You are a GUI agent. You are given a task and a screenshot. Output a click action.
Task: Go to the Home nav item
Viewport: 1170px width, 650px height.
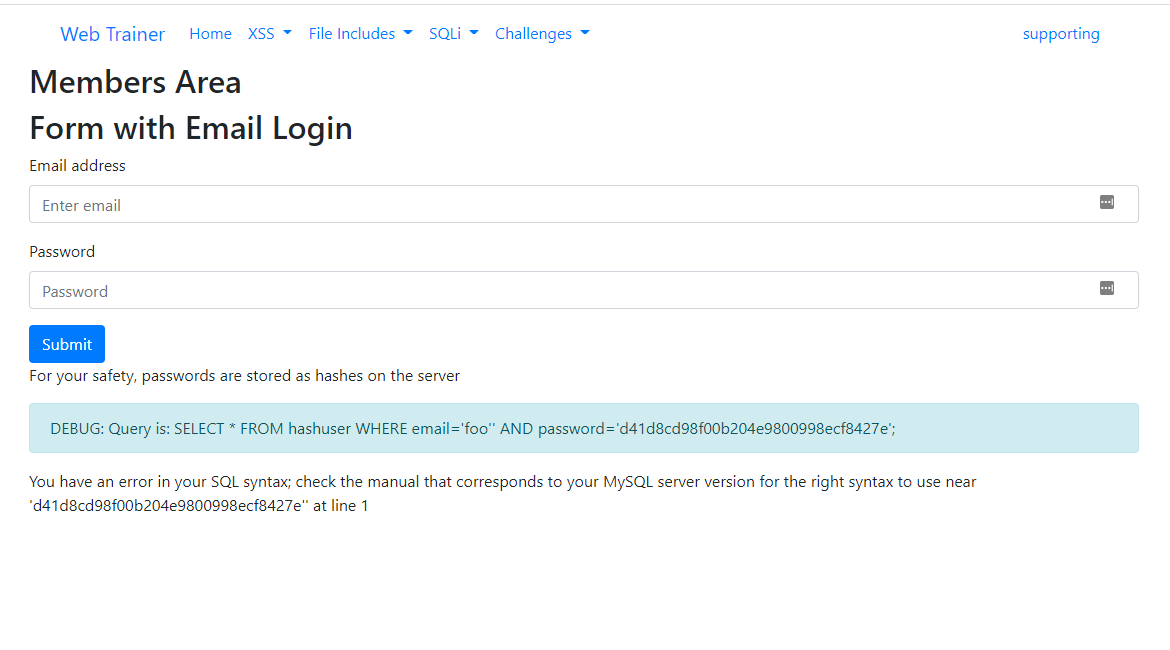210,34
